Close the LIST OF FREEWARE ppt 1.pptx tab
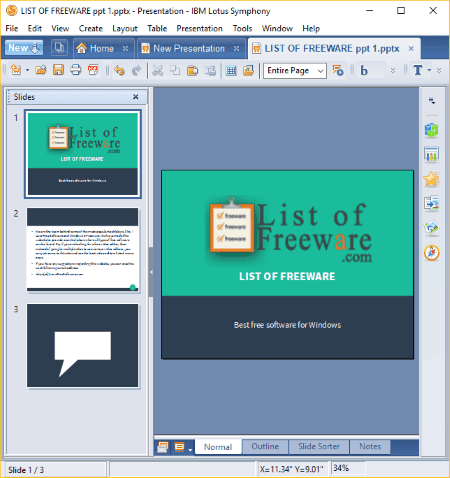 point(411,49)
